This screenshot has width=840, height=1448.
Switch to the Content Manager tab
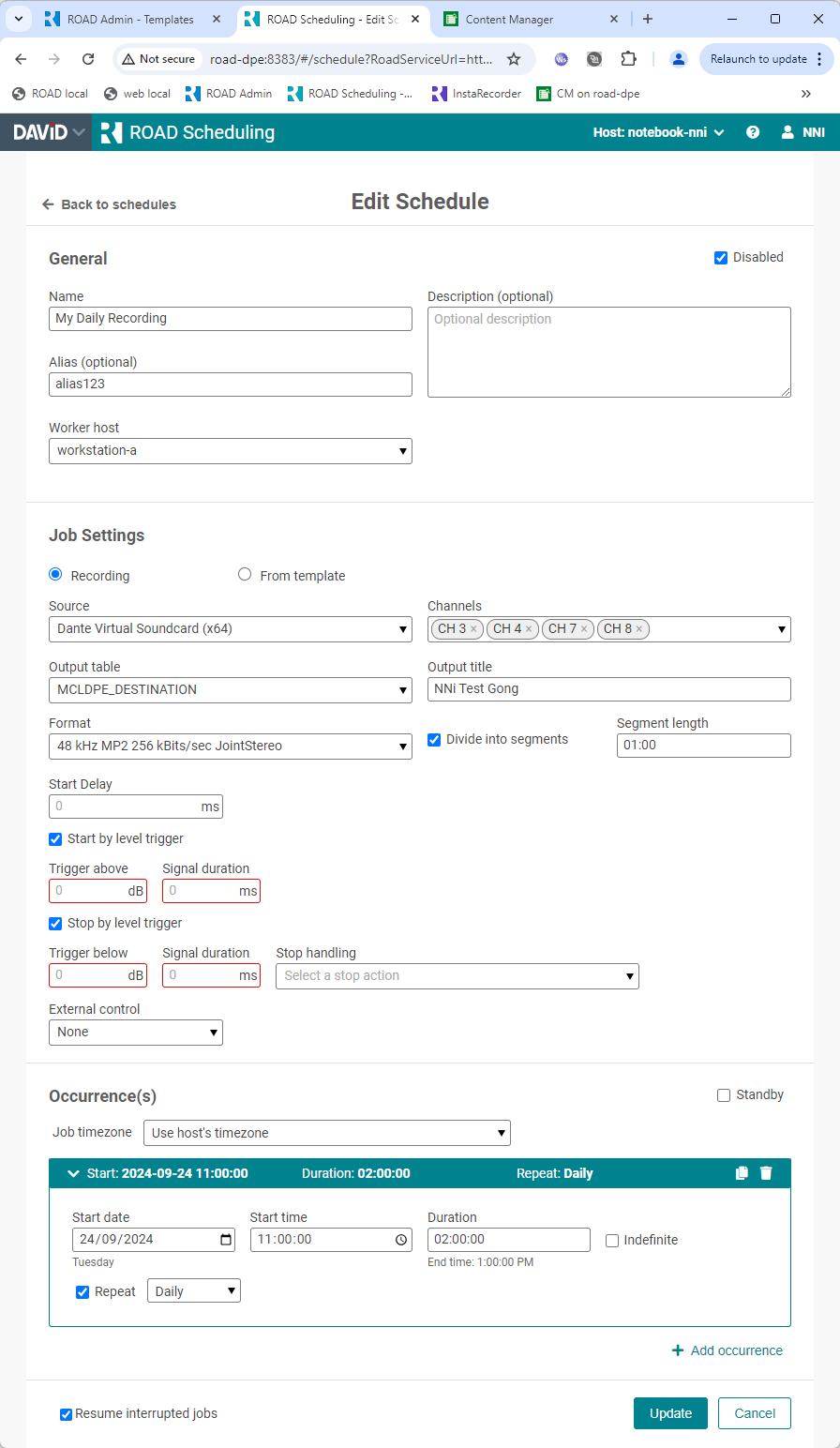tap(510, 19)
